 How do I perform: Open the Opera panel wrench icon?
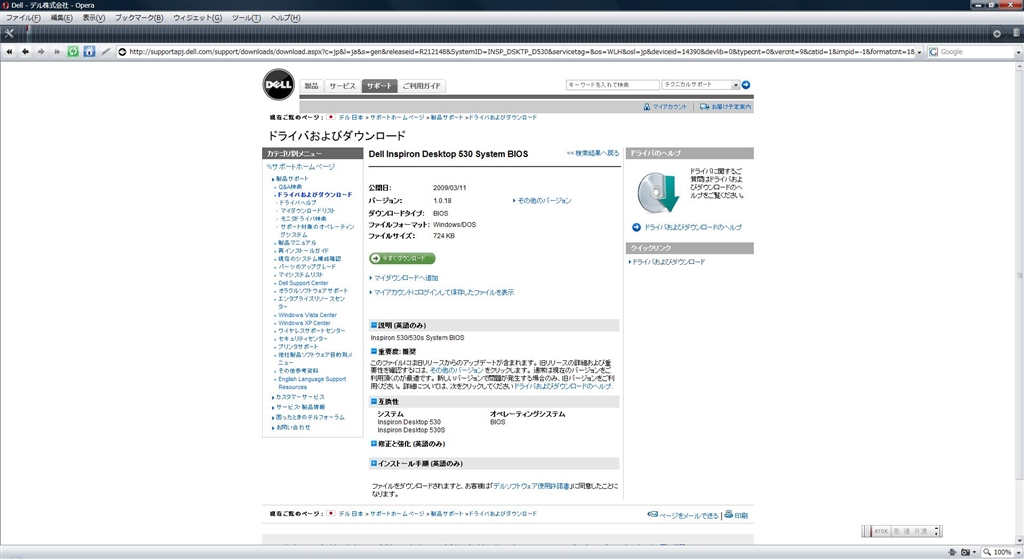click(9, 33)
